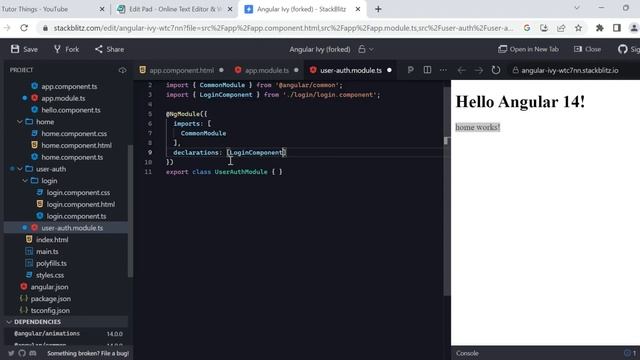Open login.component.html file
This screenshot has height=360, width=640.
coord(80,204)
